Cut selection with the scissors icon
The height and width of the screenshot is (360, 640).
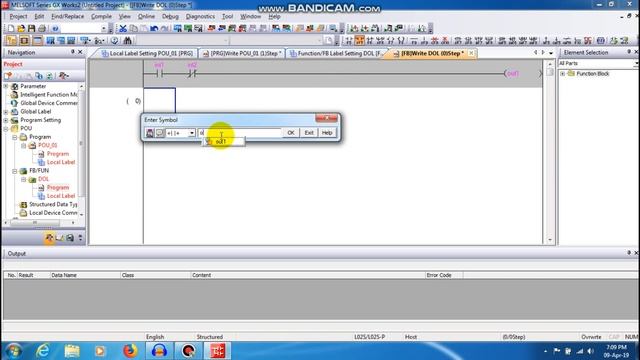[122, 28]
